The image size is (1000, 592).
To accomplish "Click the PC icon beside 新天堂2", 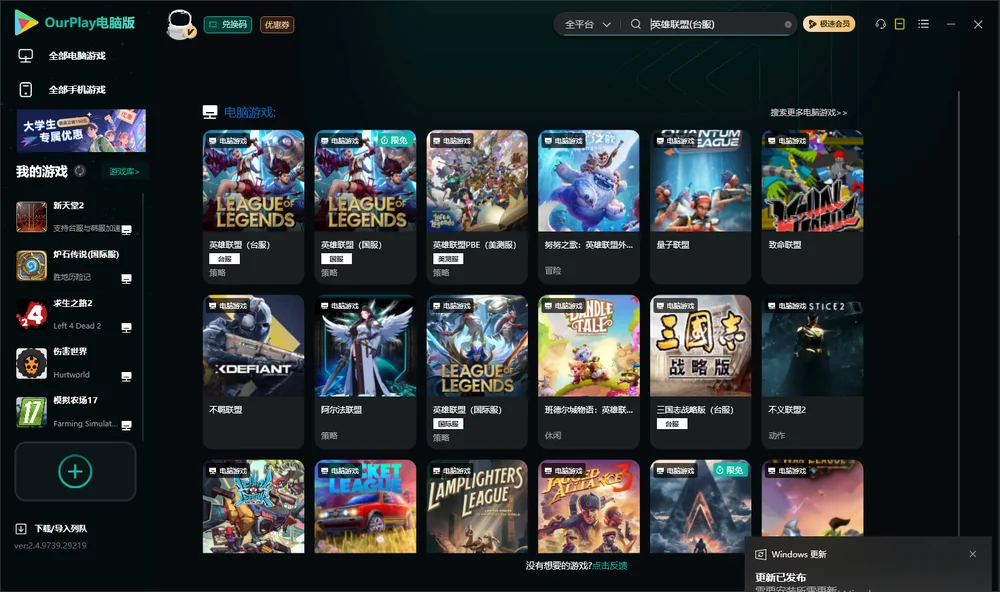I will click(126, 230).
